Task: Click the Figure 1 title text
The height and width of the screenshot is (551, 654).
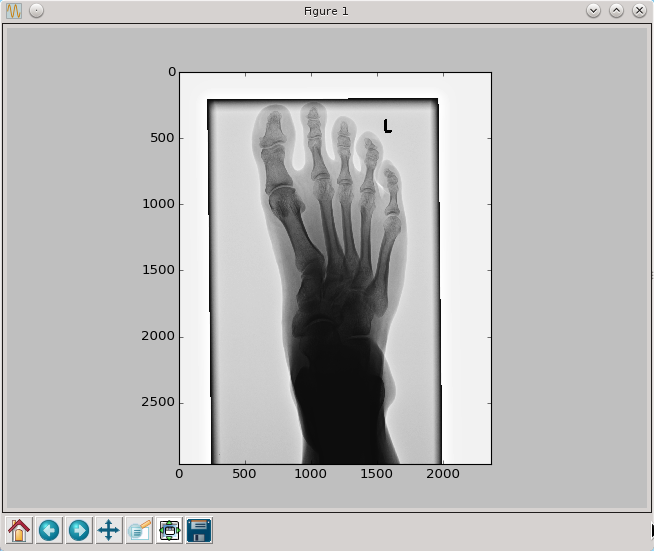Action: pos(326,11)
